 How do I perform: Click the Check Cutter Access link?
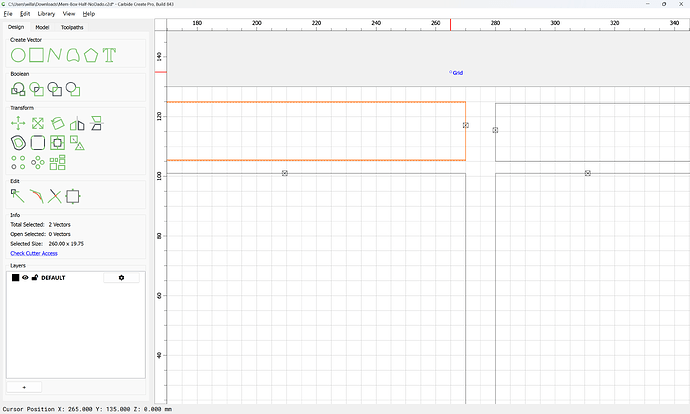(34, 253)
